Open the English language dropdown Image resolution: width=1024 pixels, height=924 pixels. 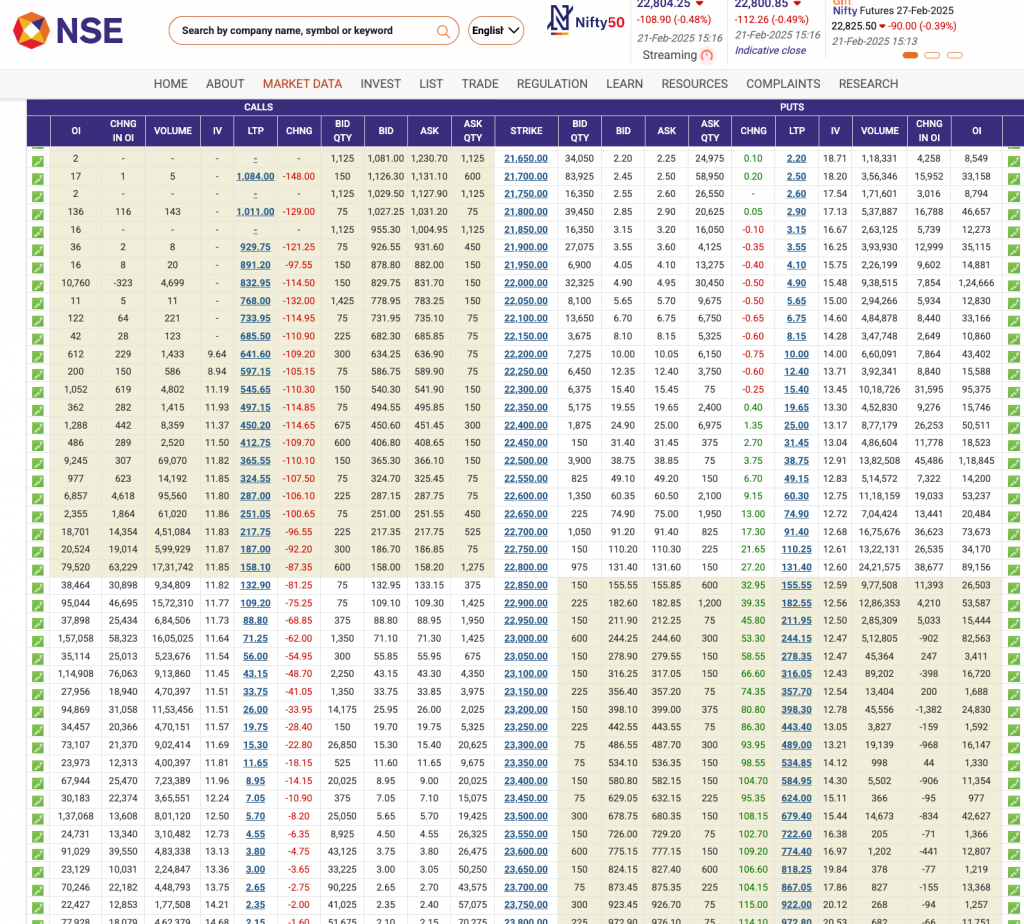click(496, 31)
